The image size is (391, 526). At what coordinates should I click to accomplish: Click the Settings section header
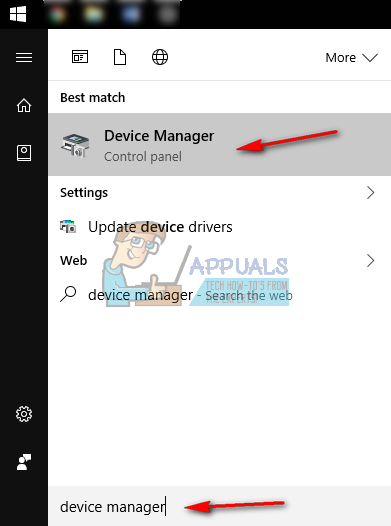[84, 193]
